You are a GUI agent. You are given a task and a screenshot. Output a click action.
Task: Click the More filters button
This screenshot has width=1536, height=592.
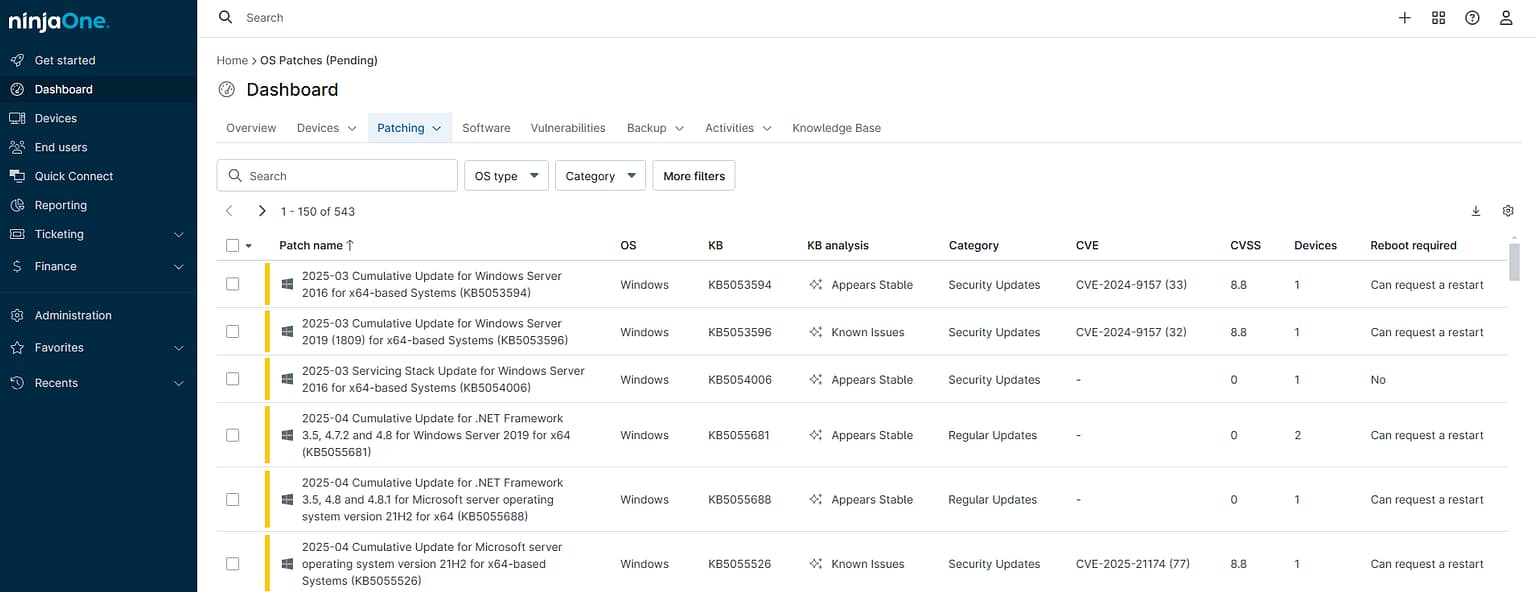[694, 175]
